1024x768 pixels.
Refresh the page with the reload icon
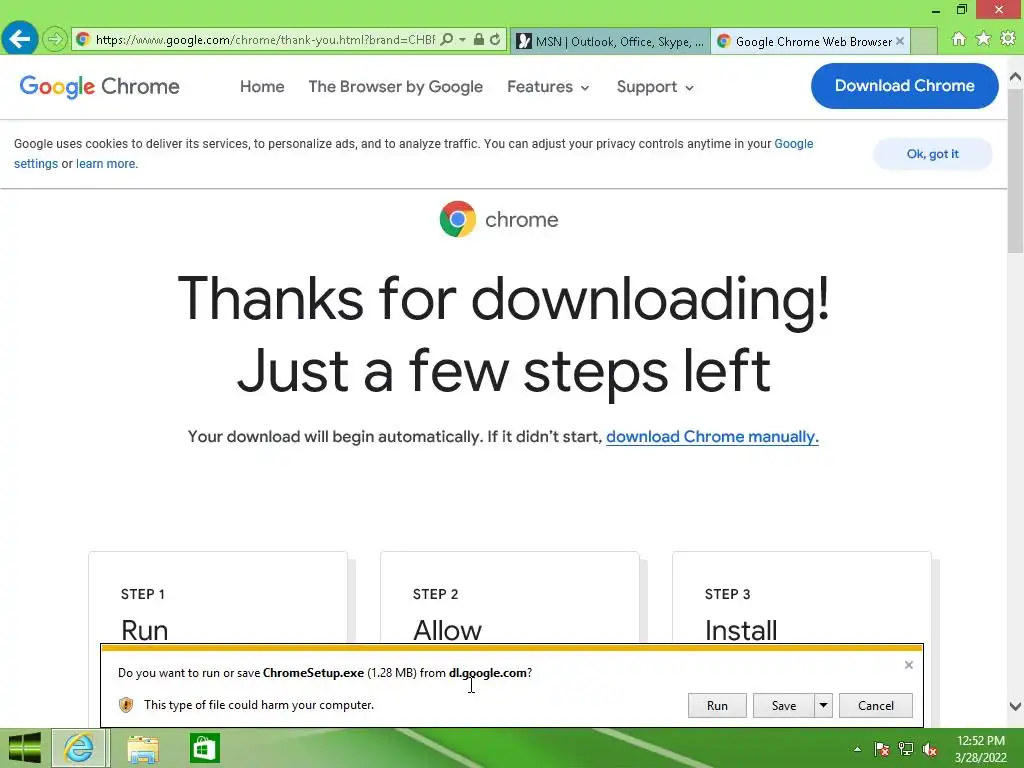[x=496, y=40]
